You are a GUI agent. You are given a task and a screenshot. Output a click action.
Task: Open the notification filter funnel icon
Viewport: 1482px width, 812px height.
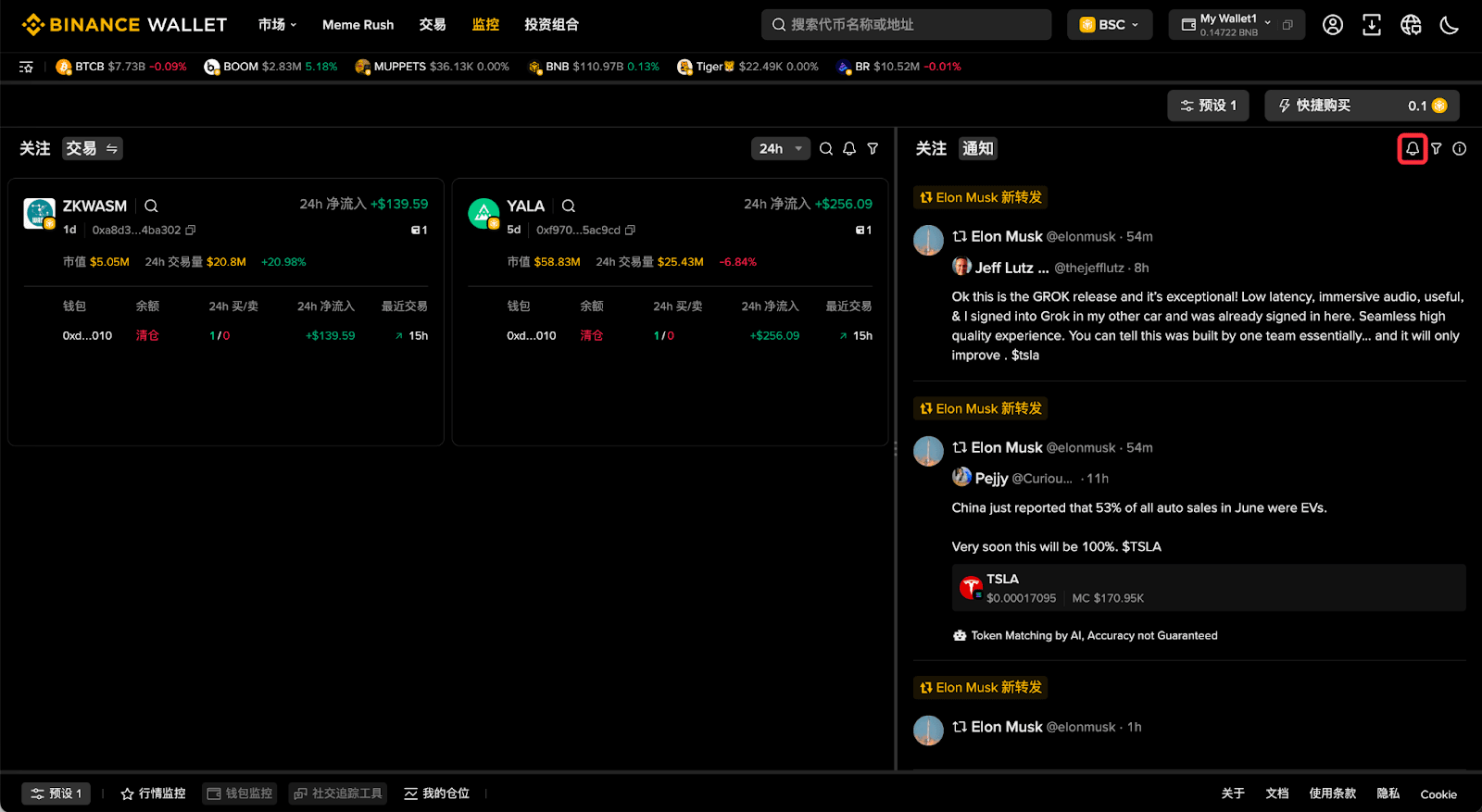pos(1437,148)
